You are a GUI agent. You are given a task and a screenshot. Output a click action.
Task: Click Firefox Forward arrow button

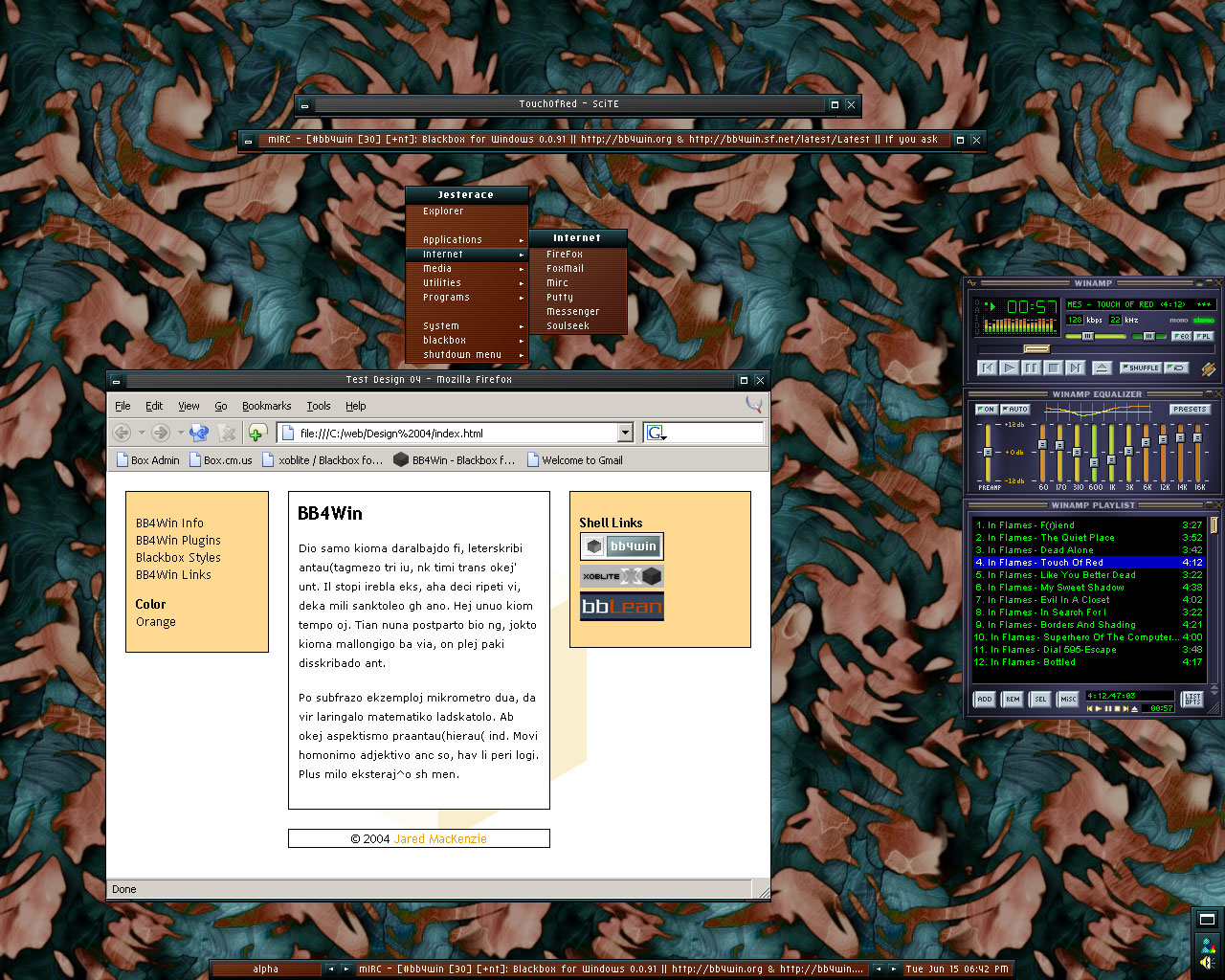[x=161, y=433]
